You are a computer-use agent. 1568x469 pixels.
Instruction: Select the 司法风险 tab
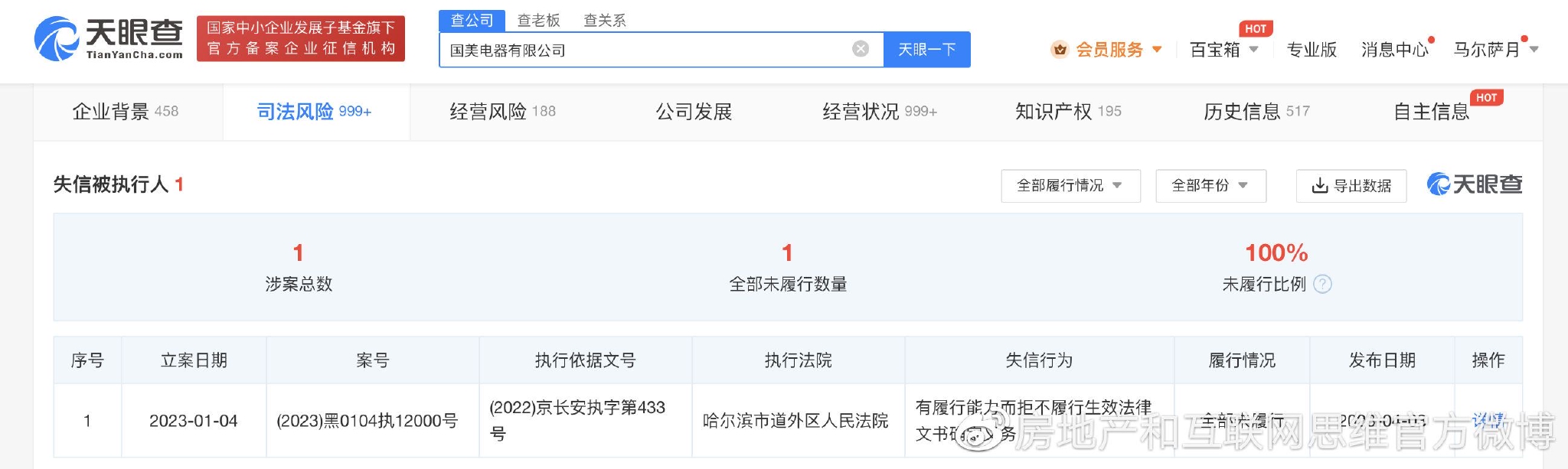click(x=315, y=112)
